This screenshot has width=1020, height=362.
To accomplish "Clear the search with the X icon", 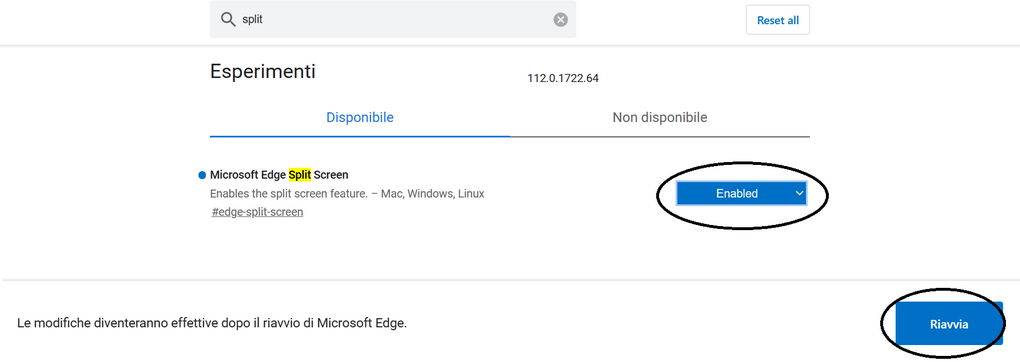I will [x=561, y=20].
